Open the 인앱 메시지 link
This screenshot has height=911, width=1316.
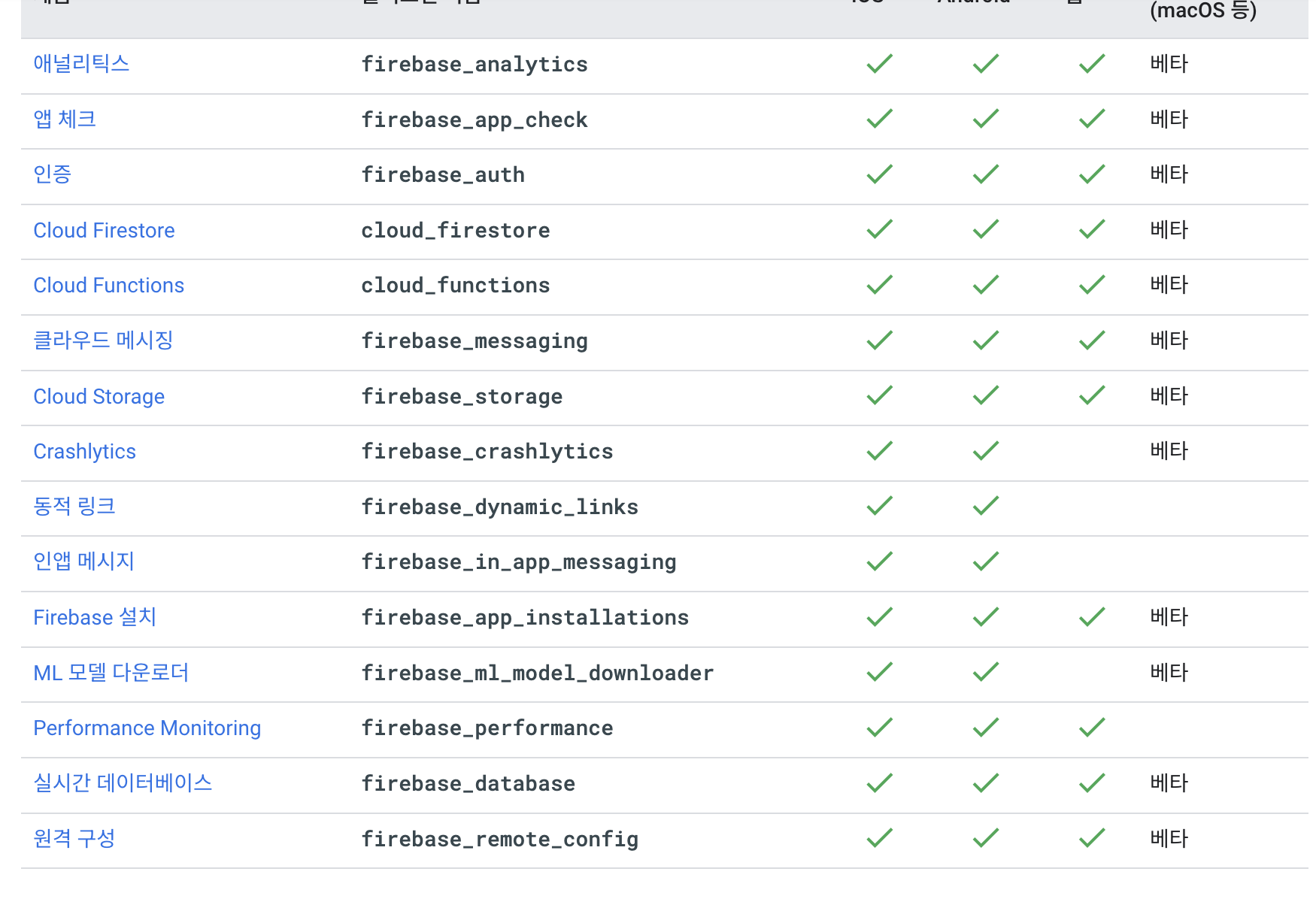coord(83,561)
